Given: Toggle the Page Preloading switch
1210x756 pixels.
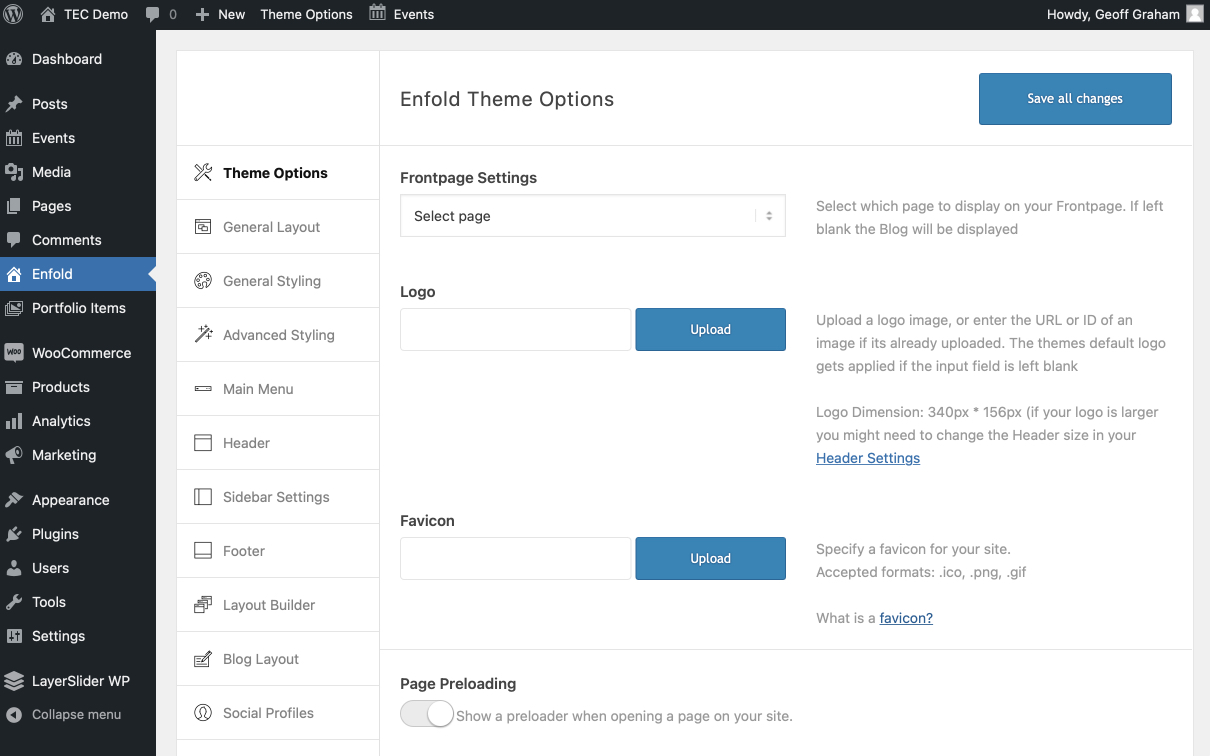Looking at the screenshot, I should (x=427, y=714).
